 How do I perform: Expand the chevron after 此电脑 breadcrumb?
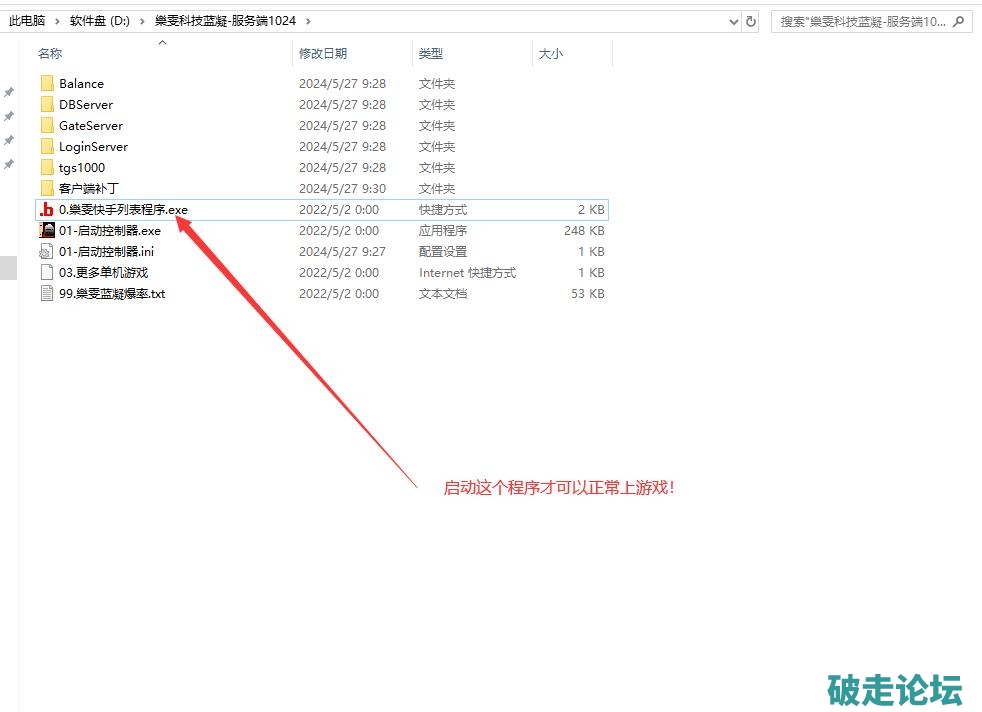(59, 21)
